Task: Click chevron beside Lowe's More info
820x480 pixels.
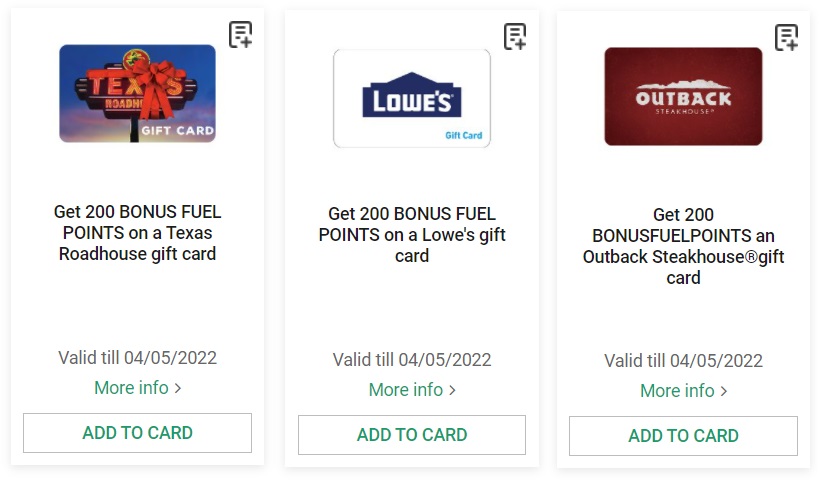Action: (452, 390)
